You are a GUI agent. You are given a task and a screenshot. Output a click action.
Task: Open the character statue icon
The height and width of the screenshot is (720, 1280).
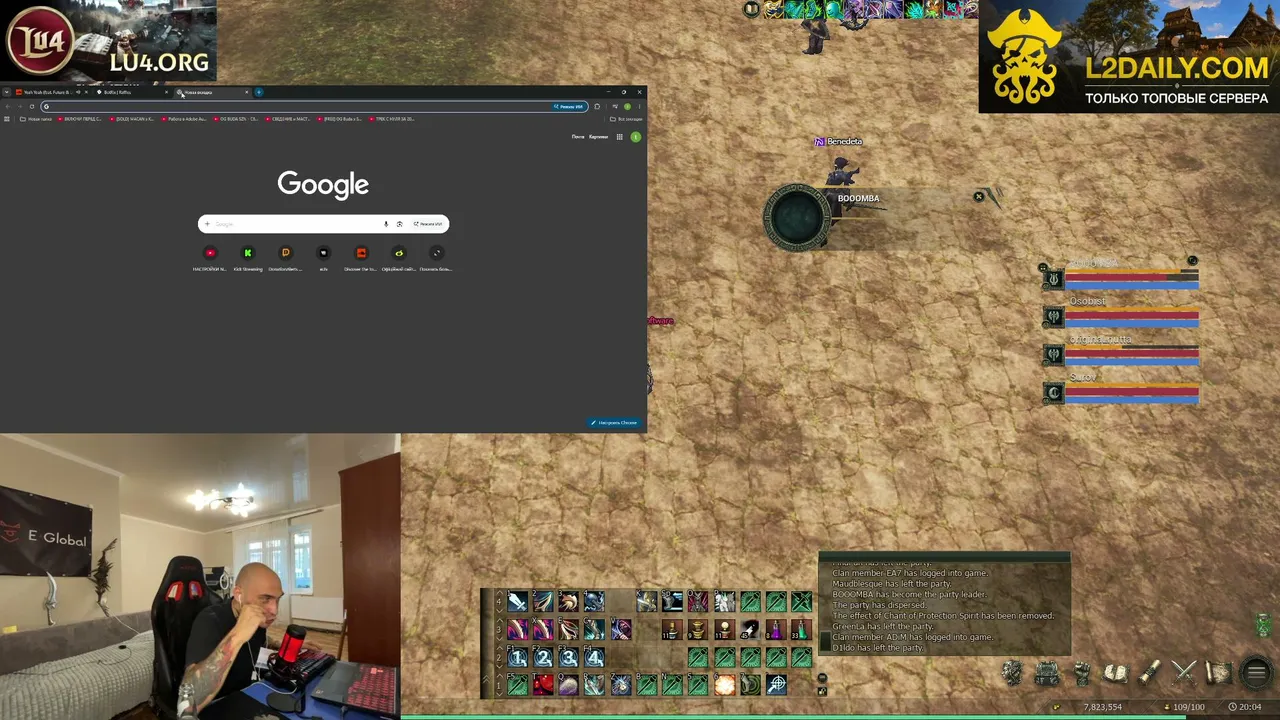[1013, 673]
